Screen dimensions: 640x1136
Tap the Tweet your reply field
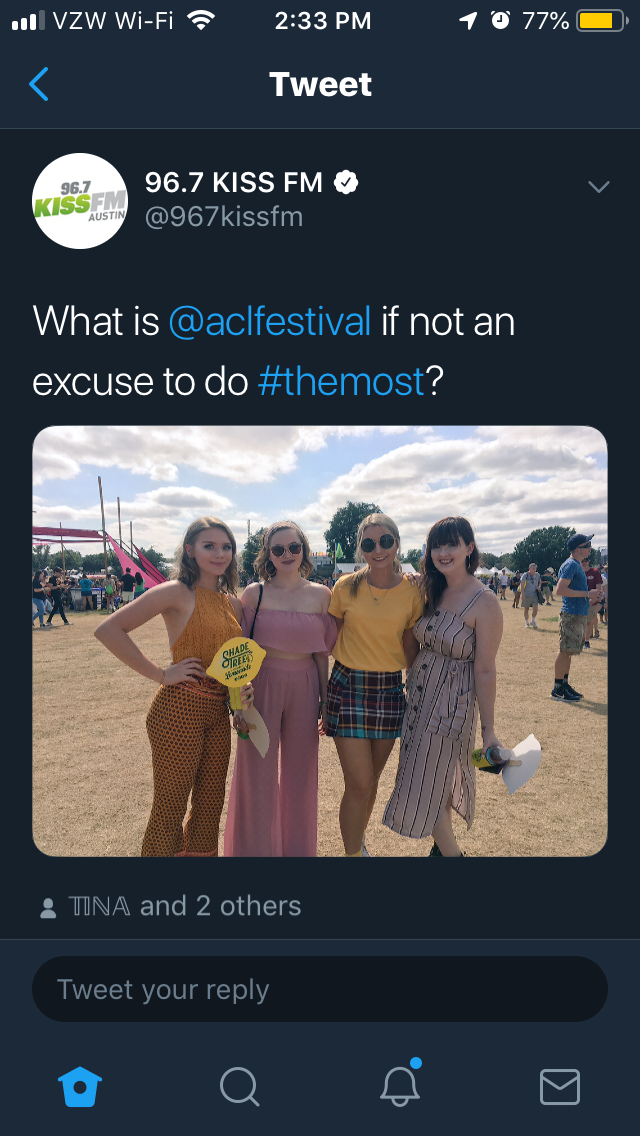click(x=320, y=989)
